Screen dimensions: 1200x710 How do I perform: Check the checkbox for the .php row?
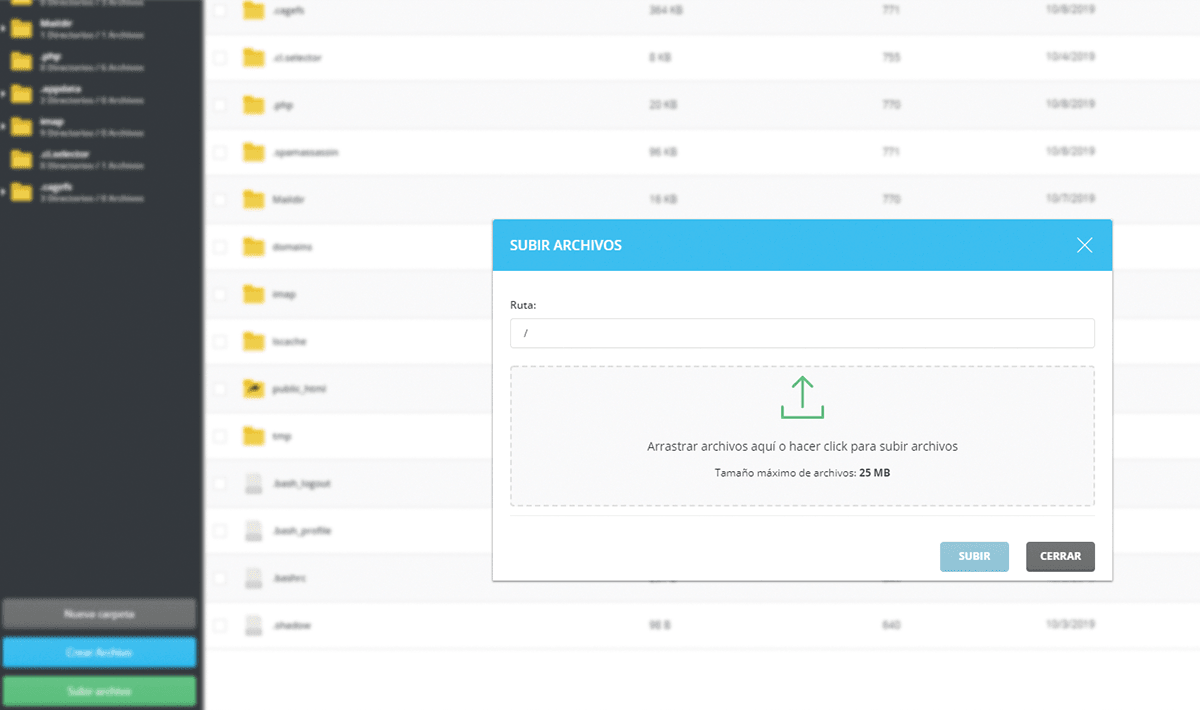(220, 105)
